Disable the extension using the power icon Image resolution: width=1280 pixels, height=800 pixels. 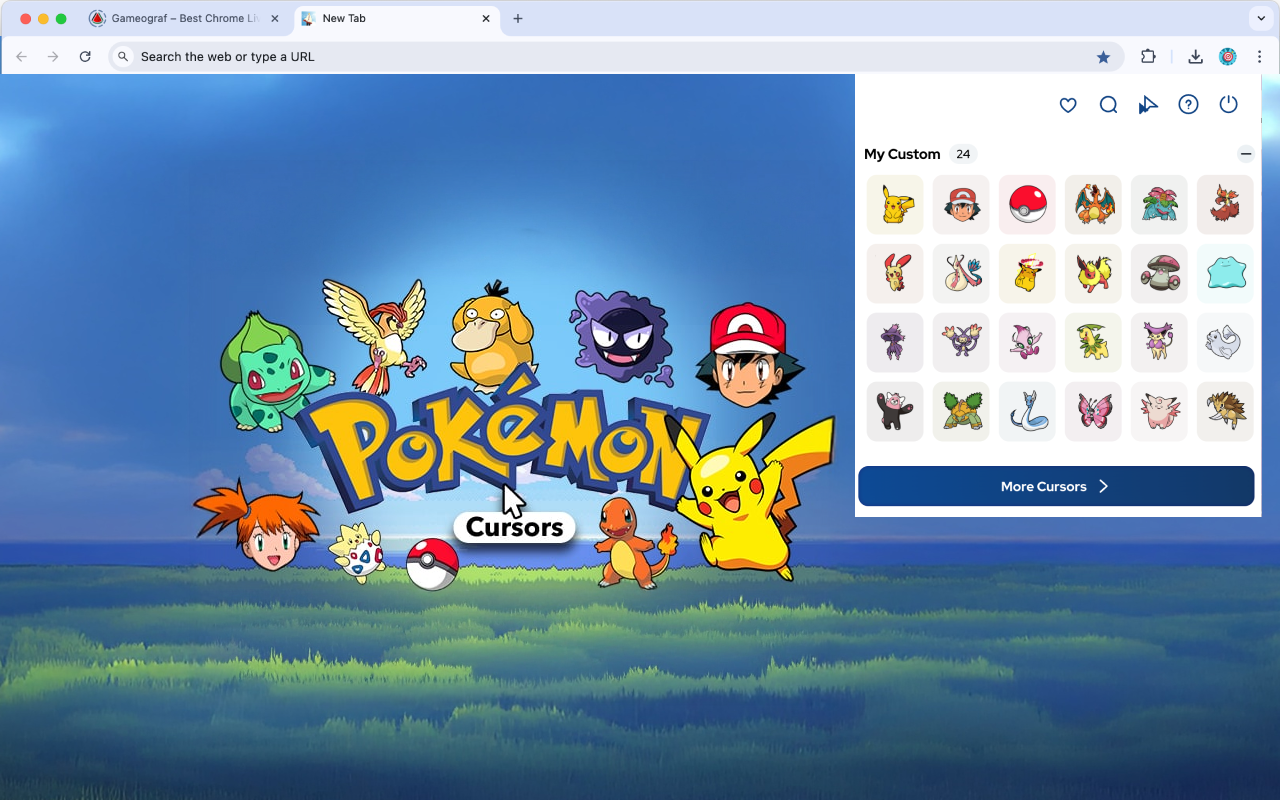pyautogui.click(x=1228, y=104)
